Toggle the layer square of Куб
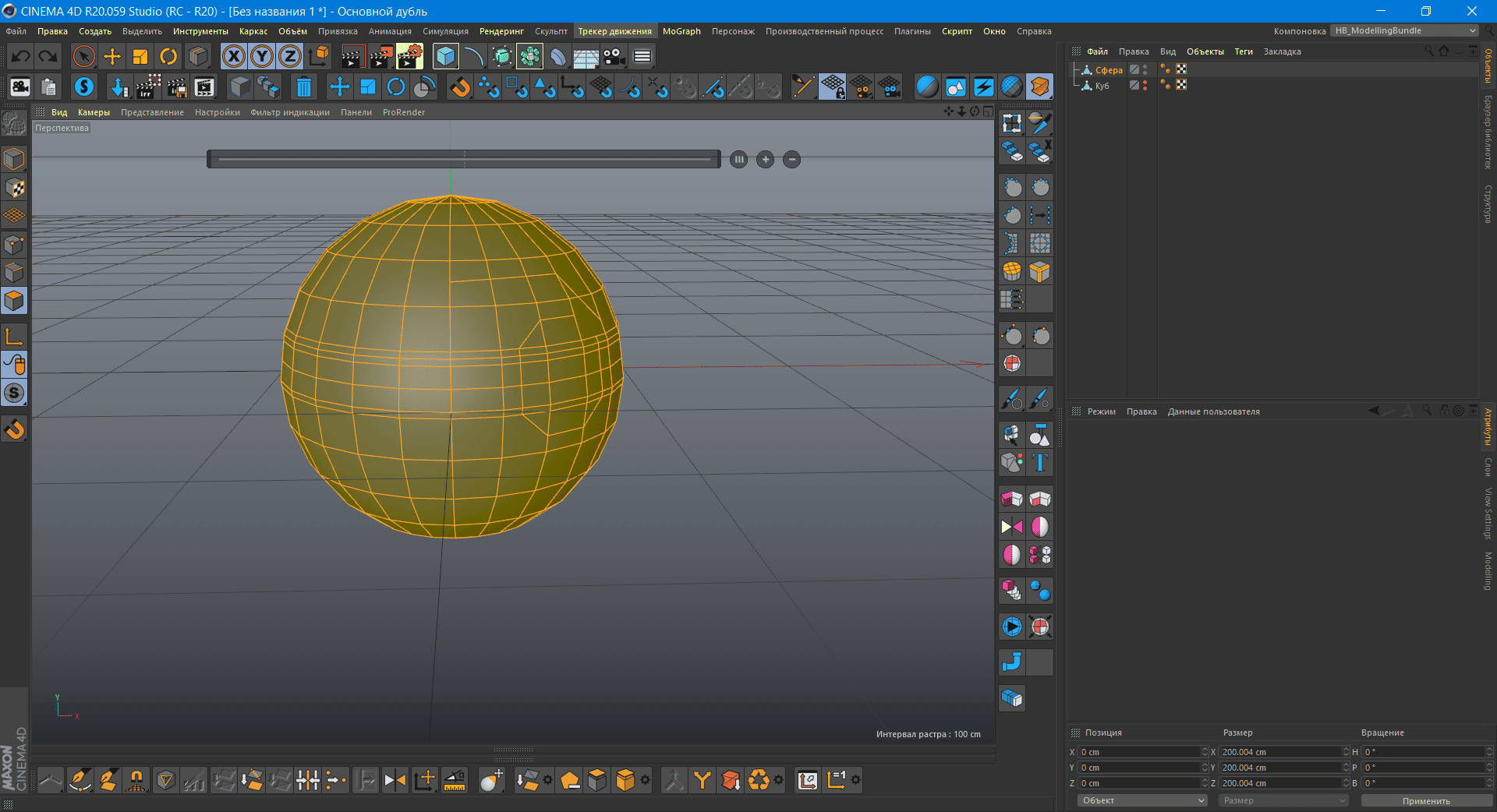The height and width of the screenshot is (812, 1497). pos(1134,85)
